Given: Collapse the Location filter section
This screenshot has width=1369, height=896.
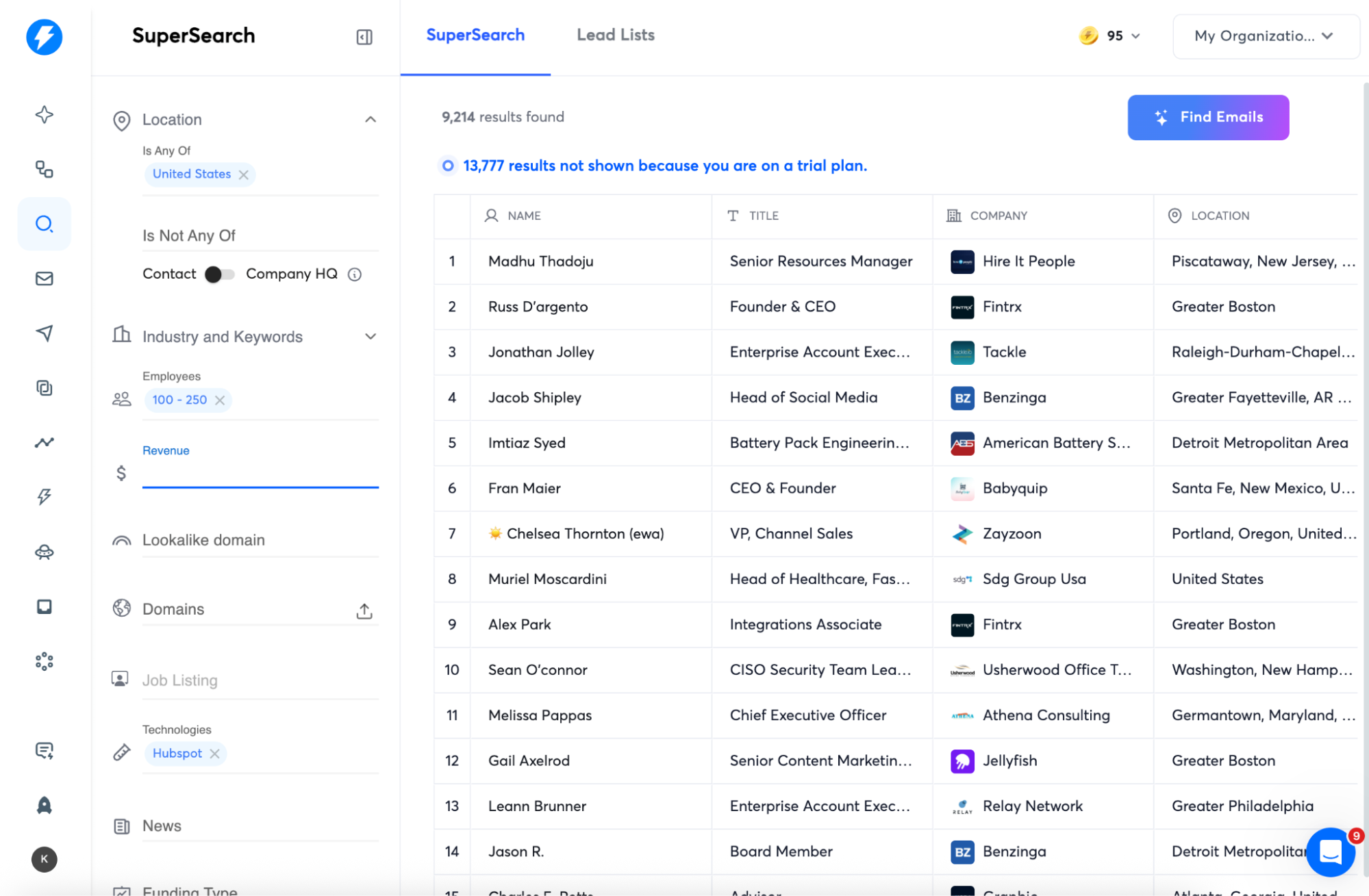Looking at the screenshot, I should pos(370,119).
